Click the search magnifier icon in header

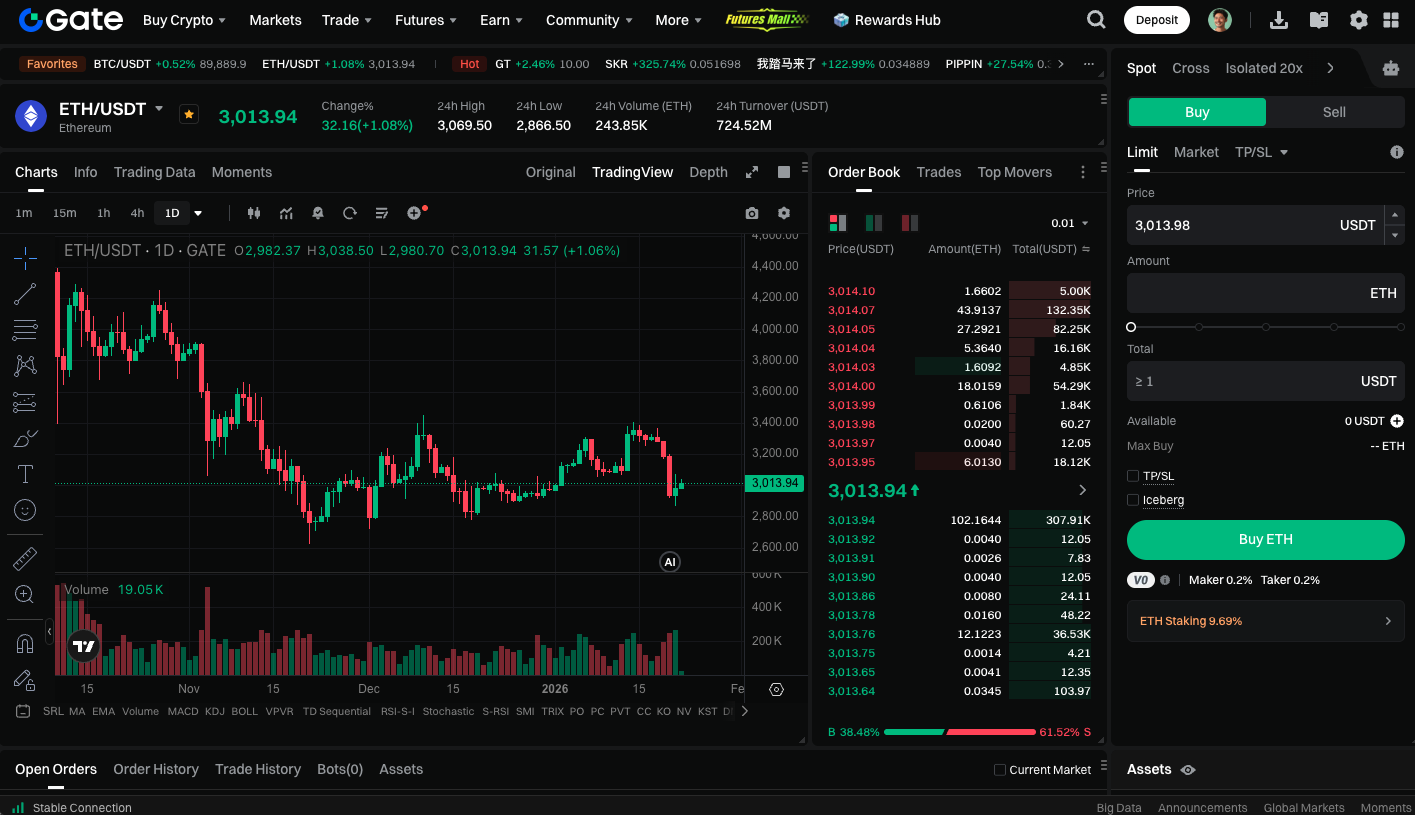click(x=1096, y=20)
